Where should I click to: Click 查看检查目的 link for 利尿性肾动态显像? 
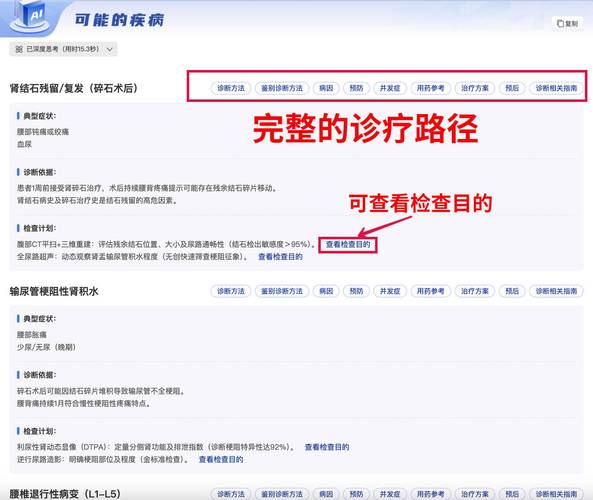(x=327, y=447)
